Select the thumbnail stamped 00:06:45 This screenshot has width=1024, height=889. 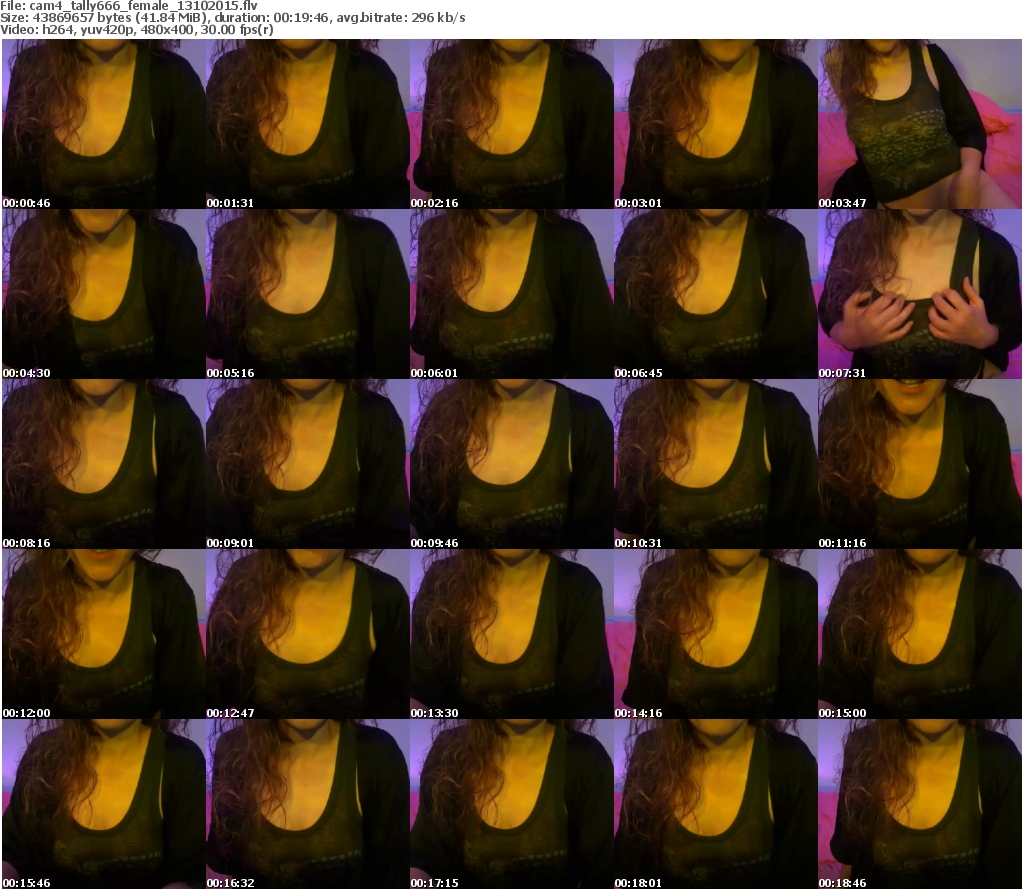point(716,294)
